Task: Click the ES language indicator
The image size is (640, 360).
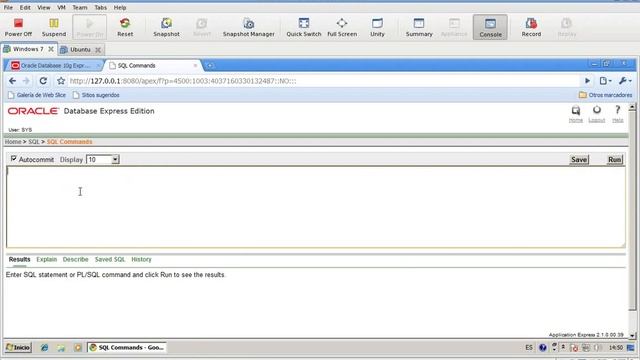Action: [x=529, y=347]
